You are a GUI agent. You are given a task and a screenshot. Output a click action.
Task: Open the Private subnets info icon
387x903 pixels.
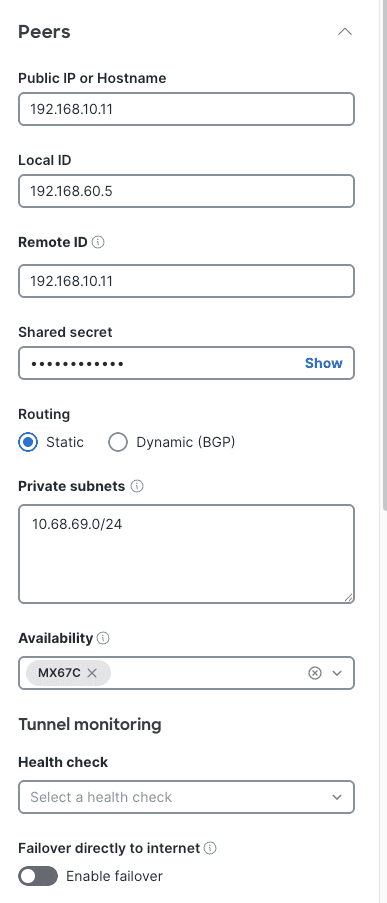[x=137, y=486]
